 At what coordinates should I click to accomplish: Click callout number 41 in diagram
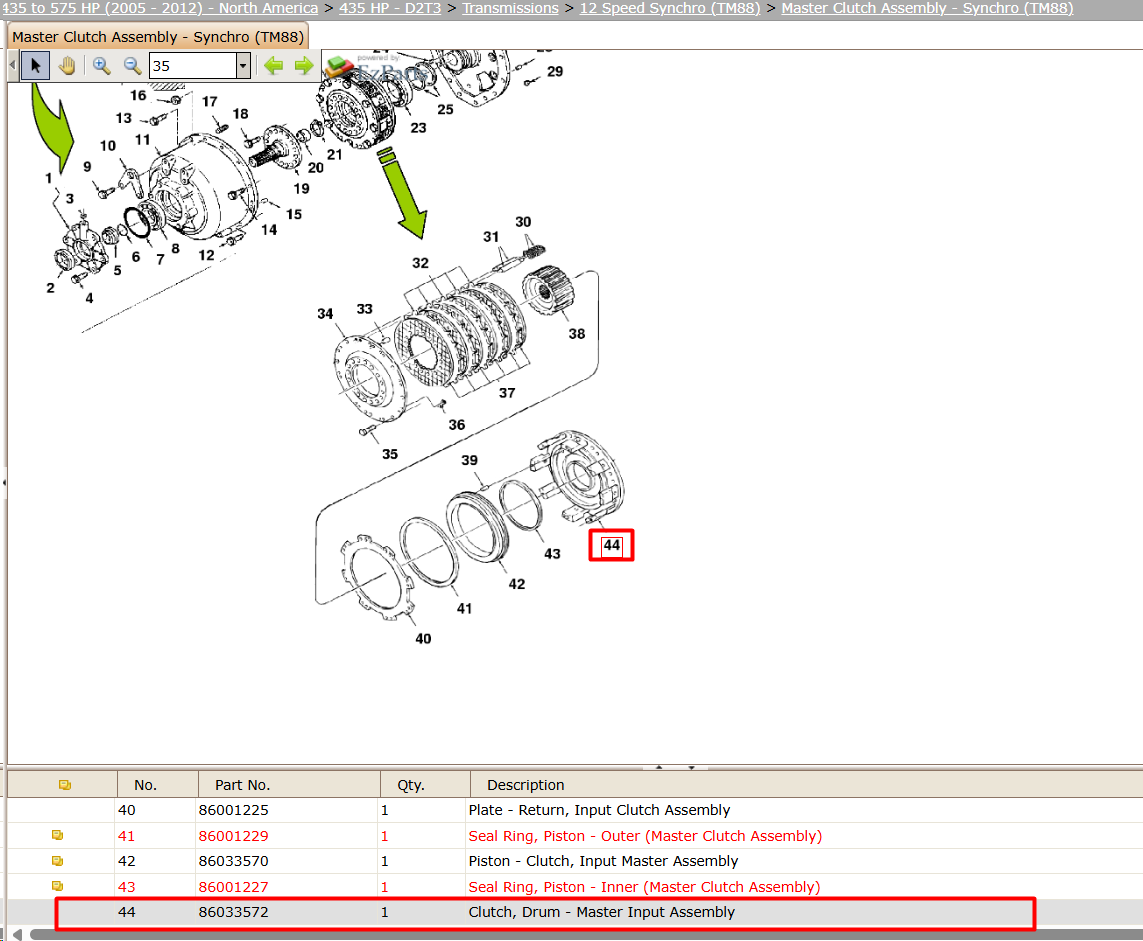(x=464, y=608)
